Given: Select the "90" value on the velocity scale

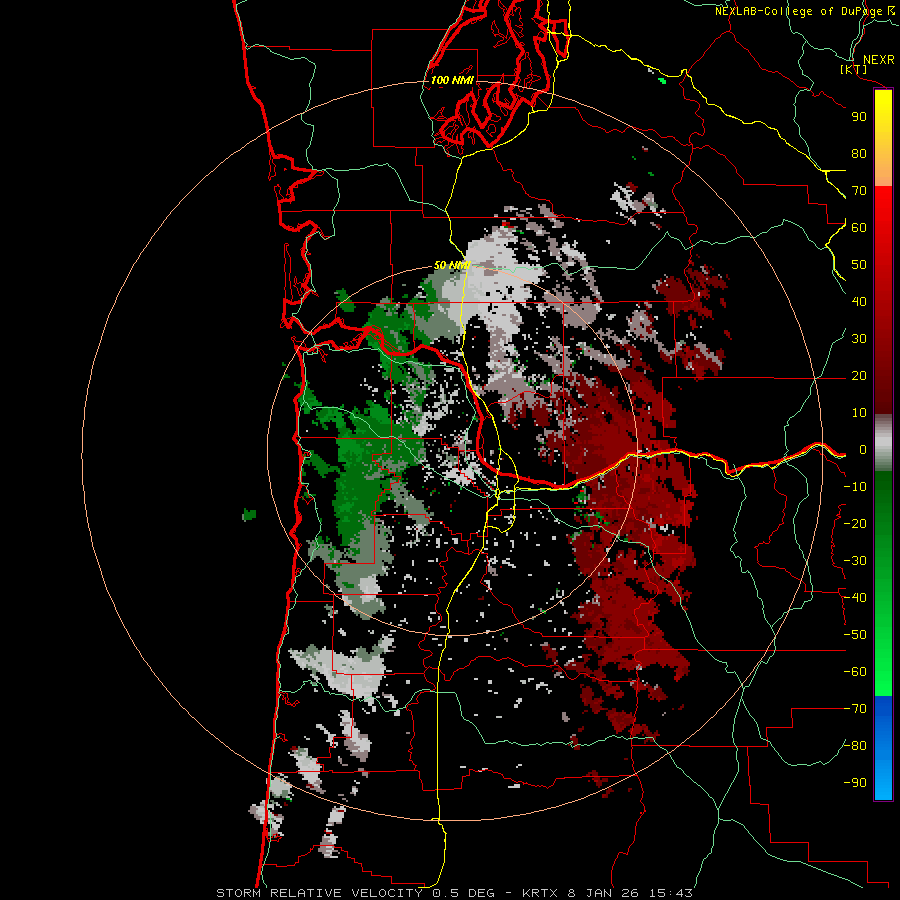Looking at the screenshot, I should (x=859, y=117).
